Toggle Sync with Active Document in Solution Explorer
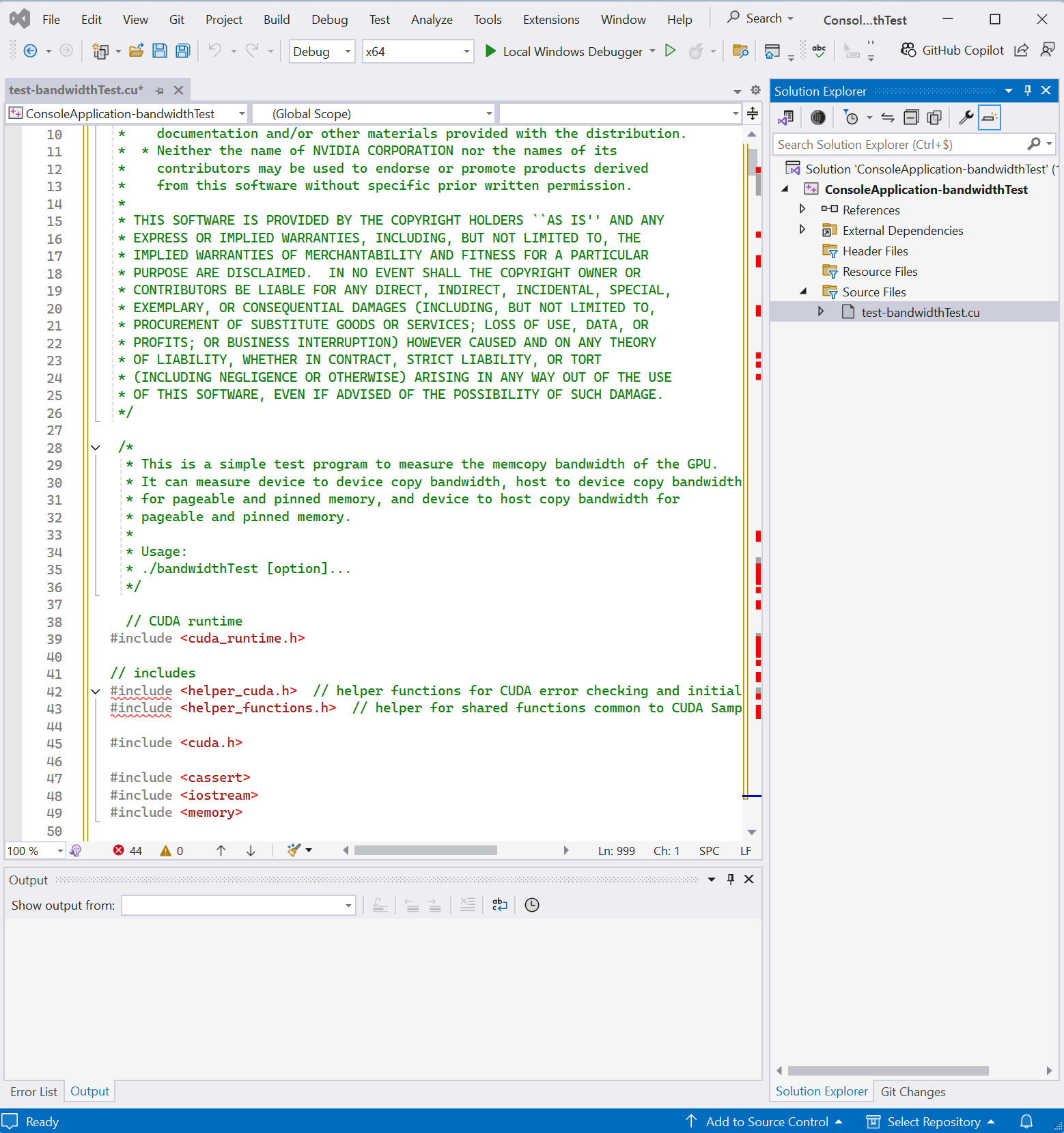Screen dimensions: 1064x1133 (x=887, y=117)
